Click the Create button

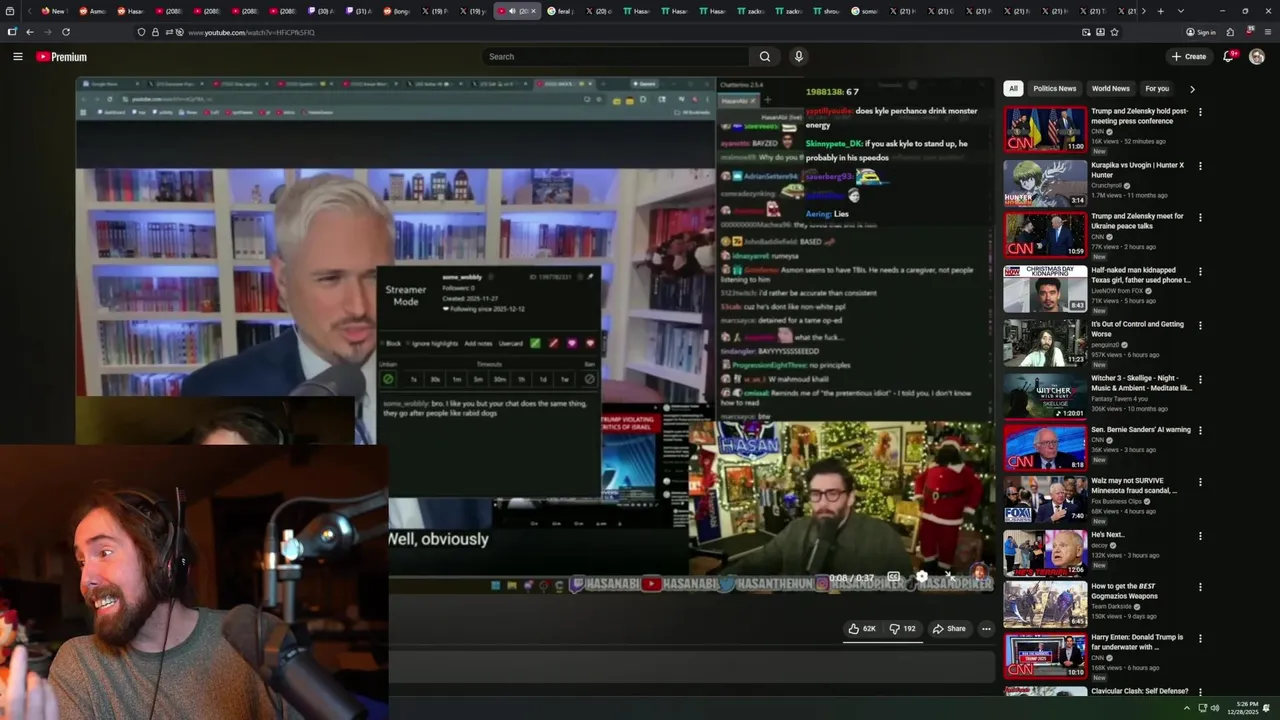tap(1189, 57)
